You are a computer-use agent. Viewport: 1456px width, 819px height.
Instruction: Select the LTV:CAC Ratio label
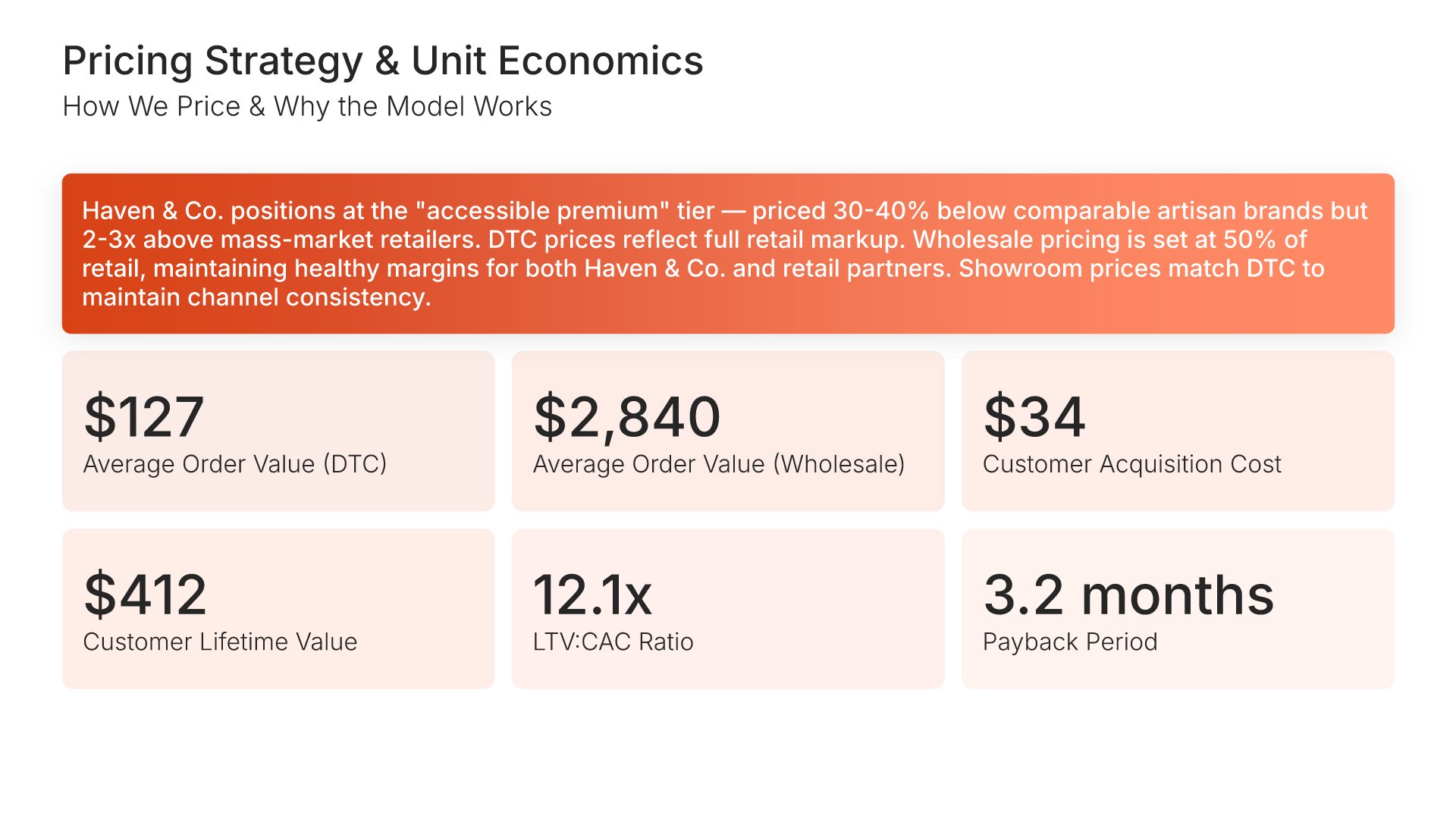(x=613, y=642)
